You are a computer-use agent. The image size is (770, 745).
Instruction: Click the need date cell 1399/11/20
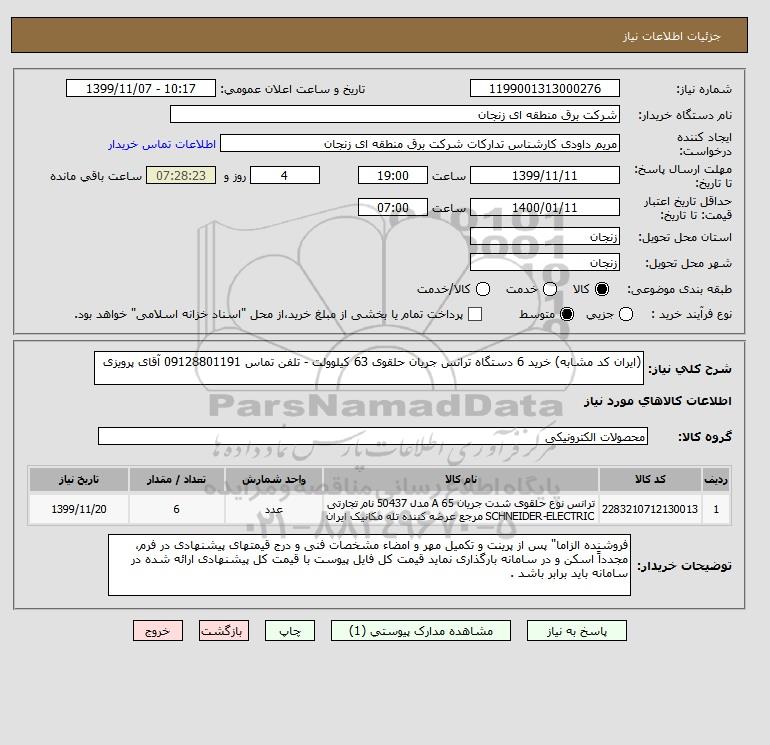[79, 509]
